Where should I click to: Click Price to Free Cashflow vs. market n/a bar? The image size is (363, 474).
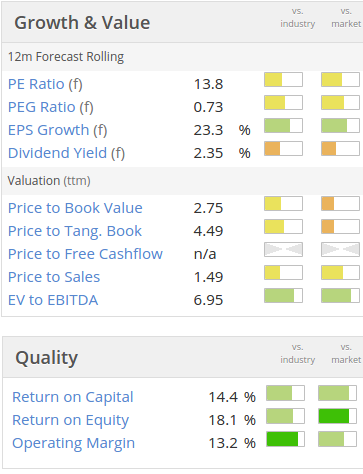tap(341, 250)
